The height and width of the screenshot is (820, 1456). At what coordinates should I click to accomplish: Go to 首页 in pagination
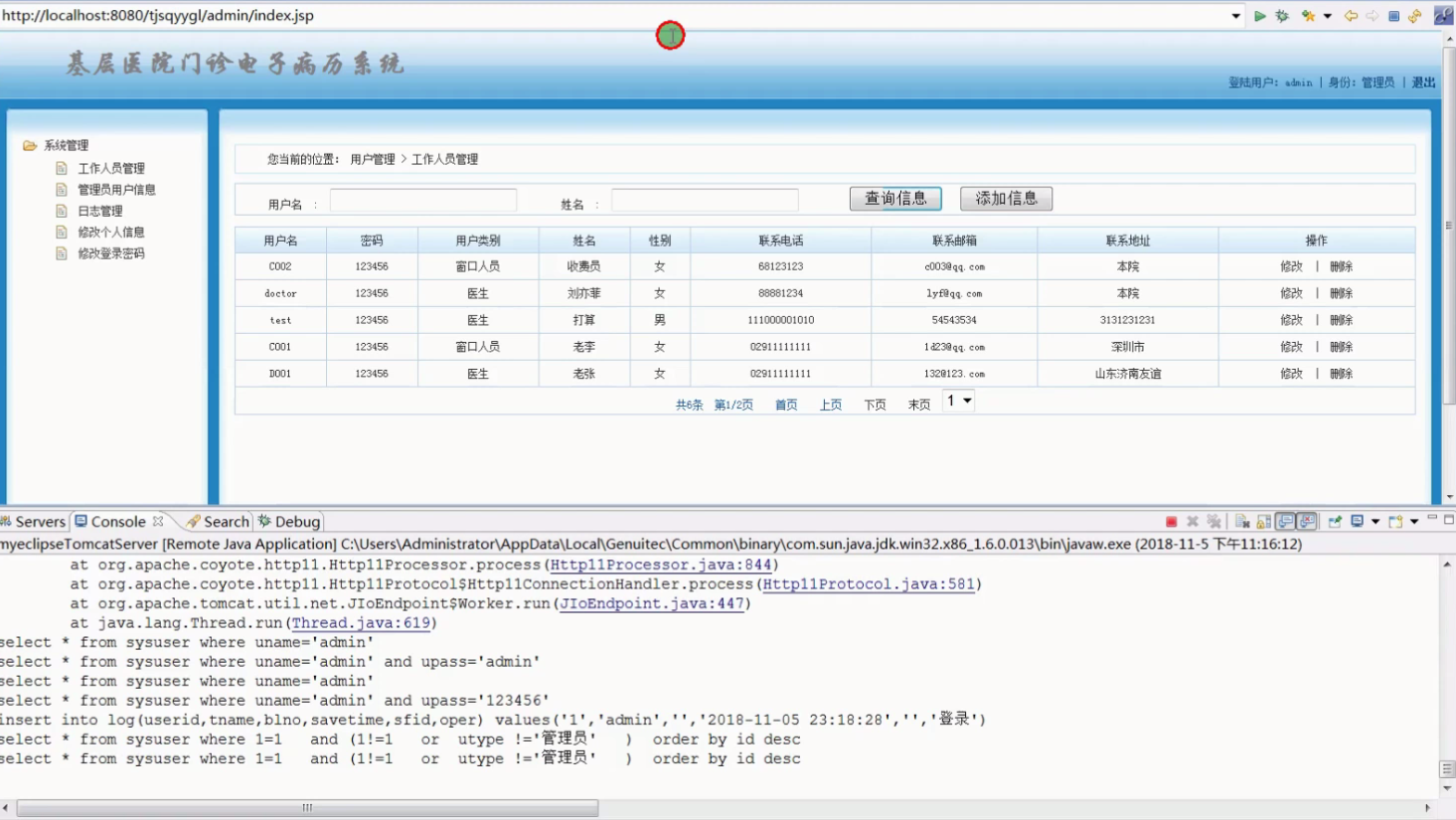coord(786,405)
